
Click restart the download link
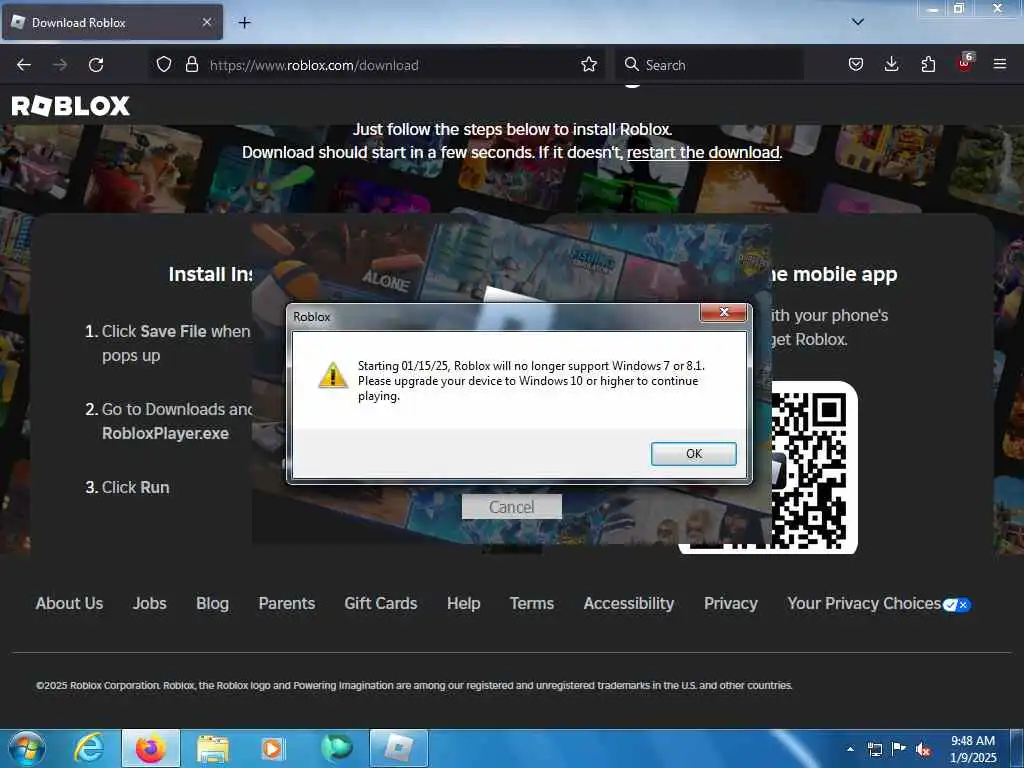[x=703, y=152]
